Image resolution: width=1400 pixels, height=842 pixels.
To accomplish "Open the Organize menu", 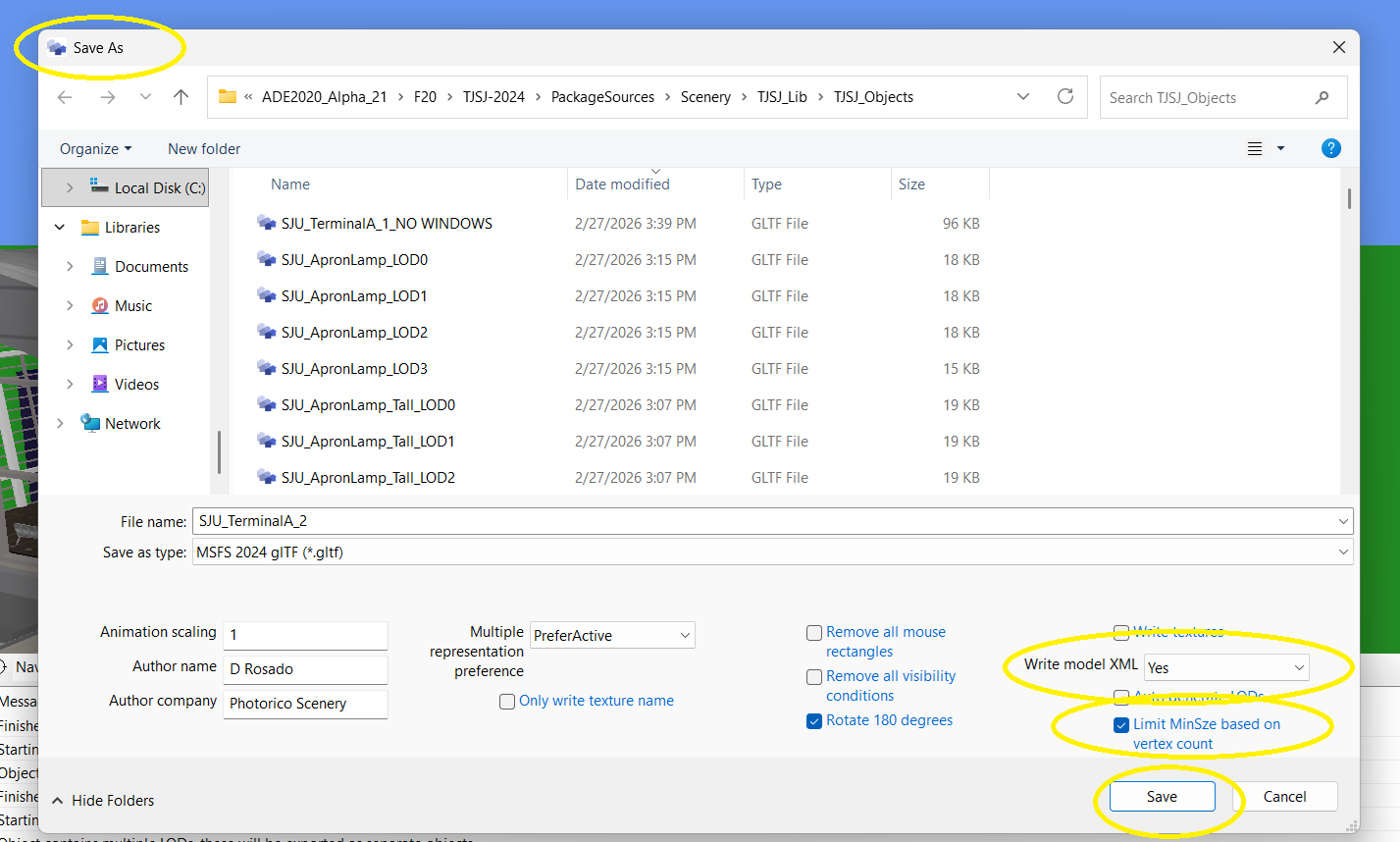I will tap(95, 149).
